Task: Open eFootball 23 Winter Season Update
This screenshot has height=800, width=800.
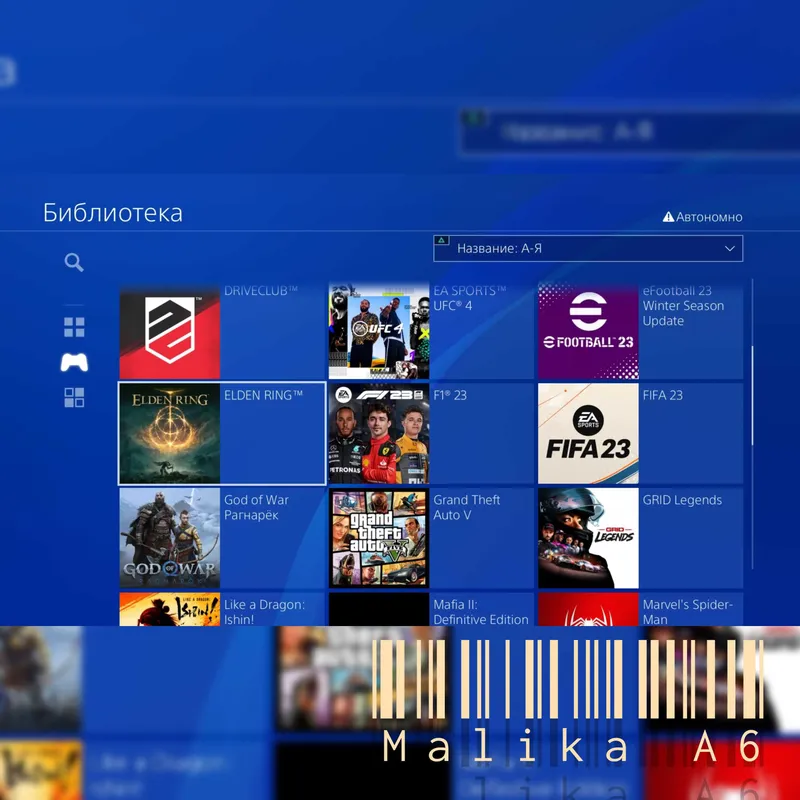Action: 640,331
